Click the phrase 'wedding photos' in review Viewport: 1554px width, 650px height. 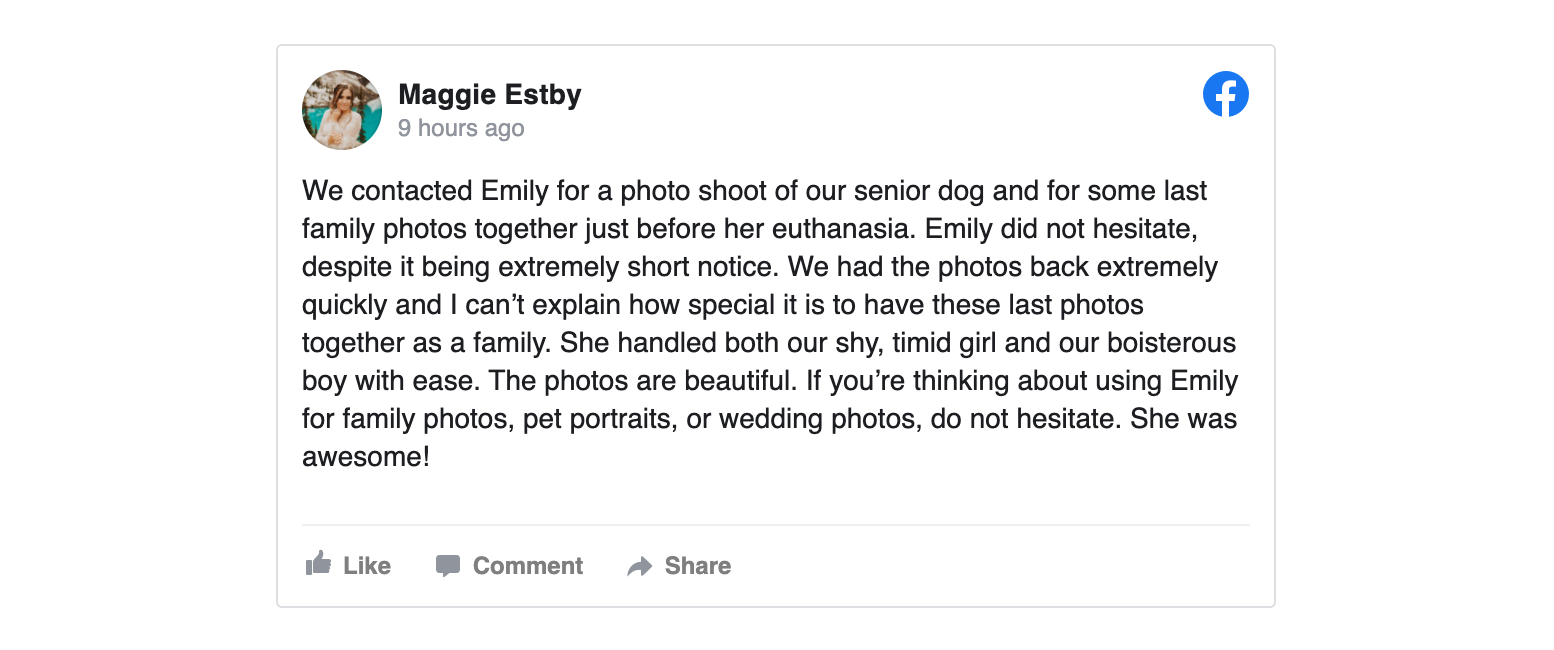(817, 419)
